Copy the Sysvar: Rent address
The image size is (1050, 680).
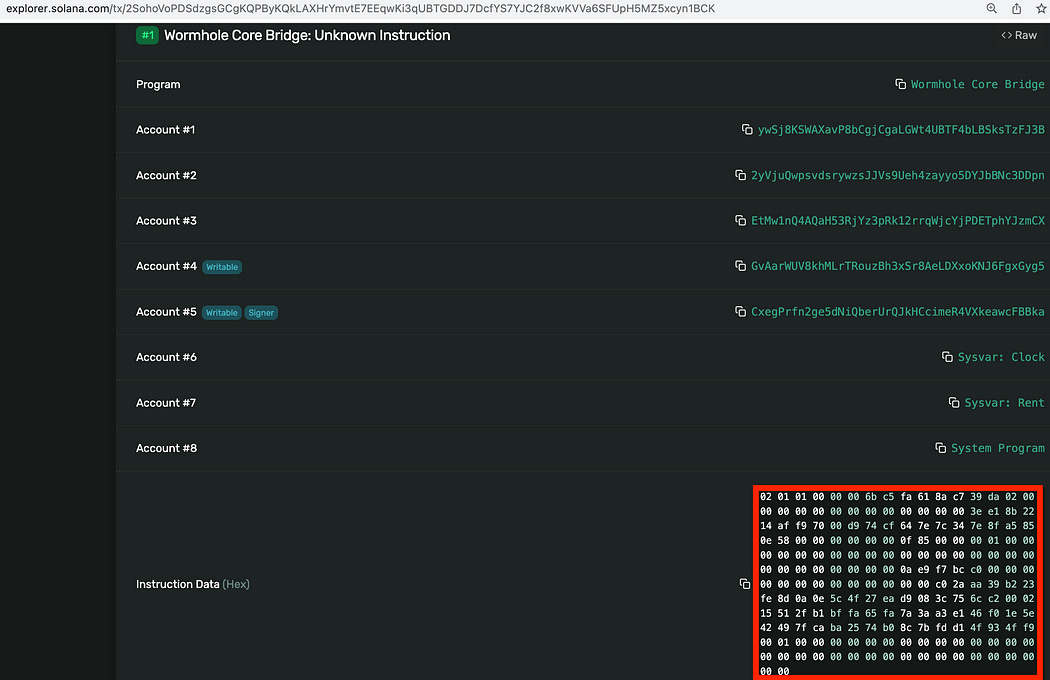coord(954,403)
